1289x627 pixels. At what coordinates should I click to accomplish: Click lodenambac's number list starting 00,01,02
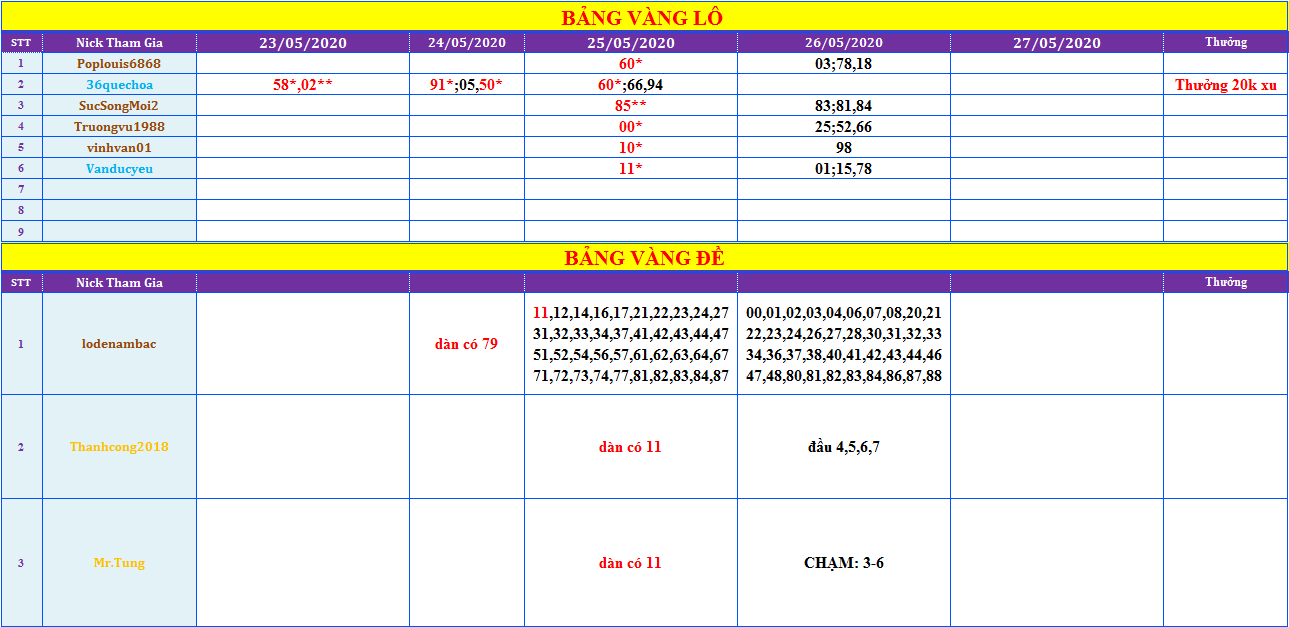click(x=844, y=343)
